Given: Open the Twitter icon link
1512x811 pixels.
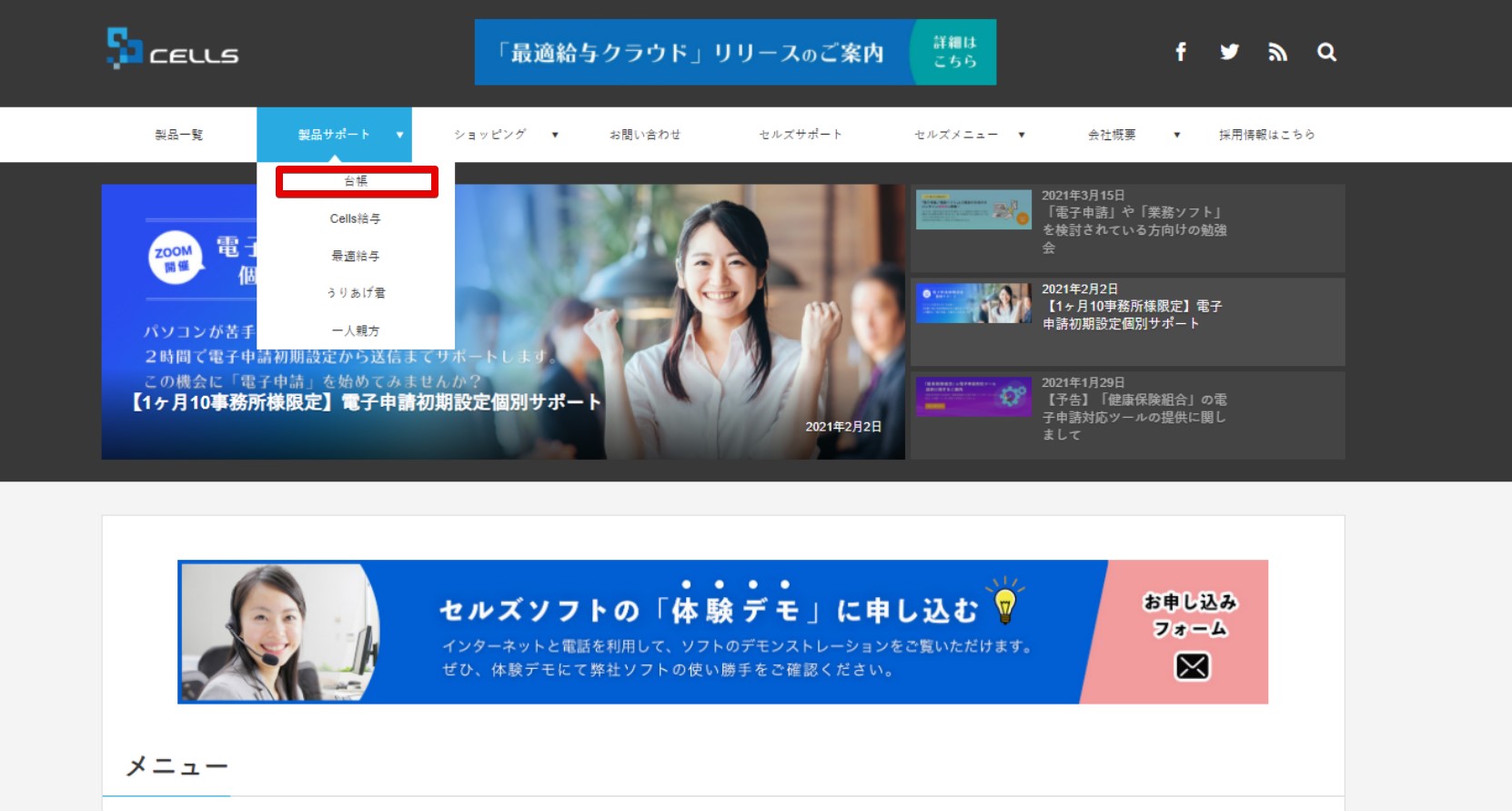Looking at the screenshot, I should tap(1229, 52).
